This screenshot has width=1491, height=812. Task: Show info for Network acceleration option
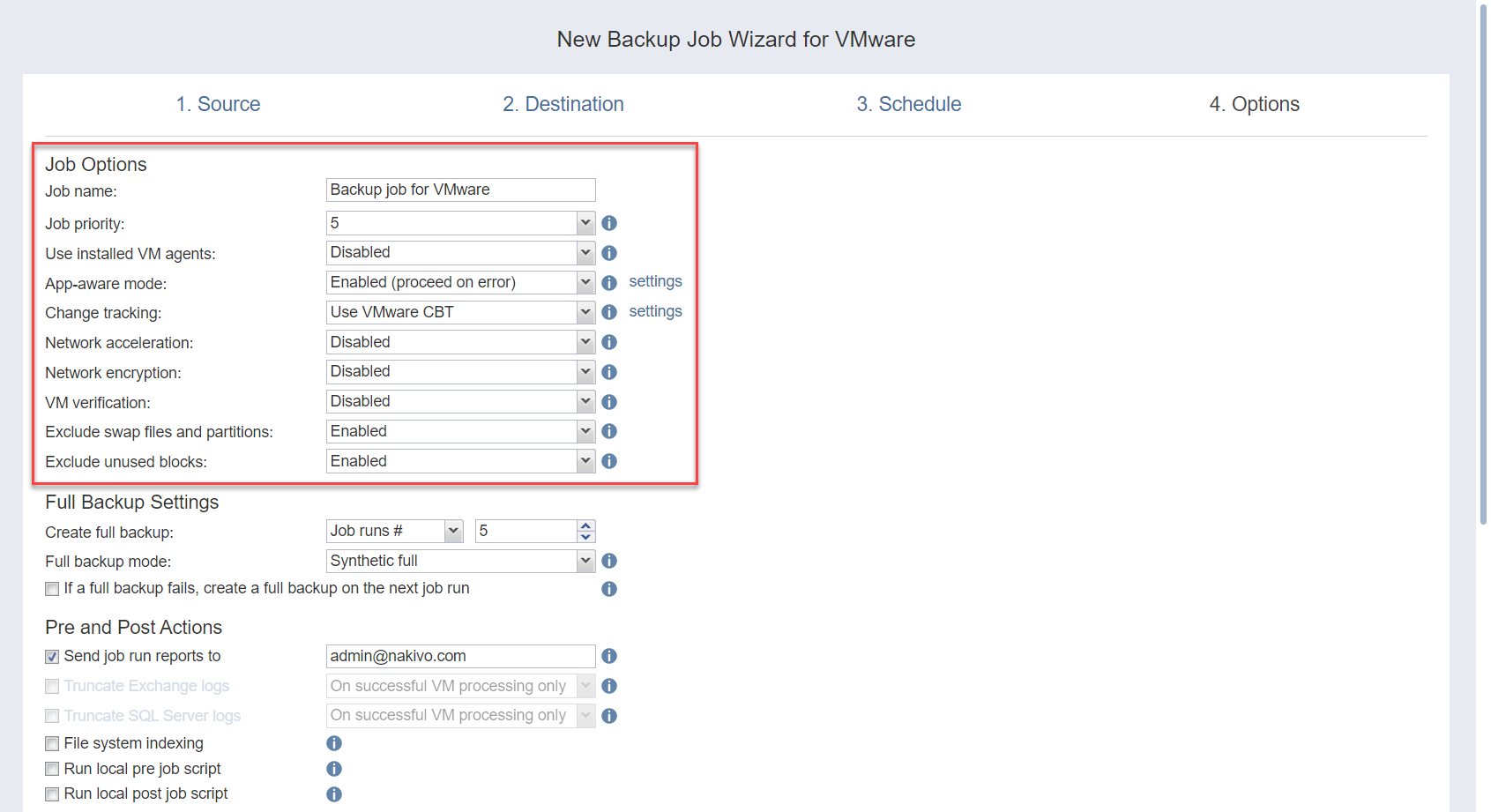click(x=608, y=343)
